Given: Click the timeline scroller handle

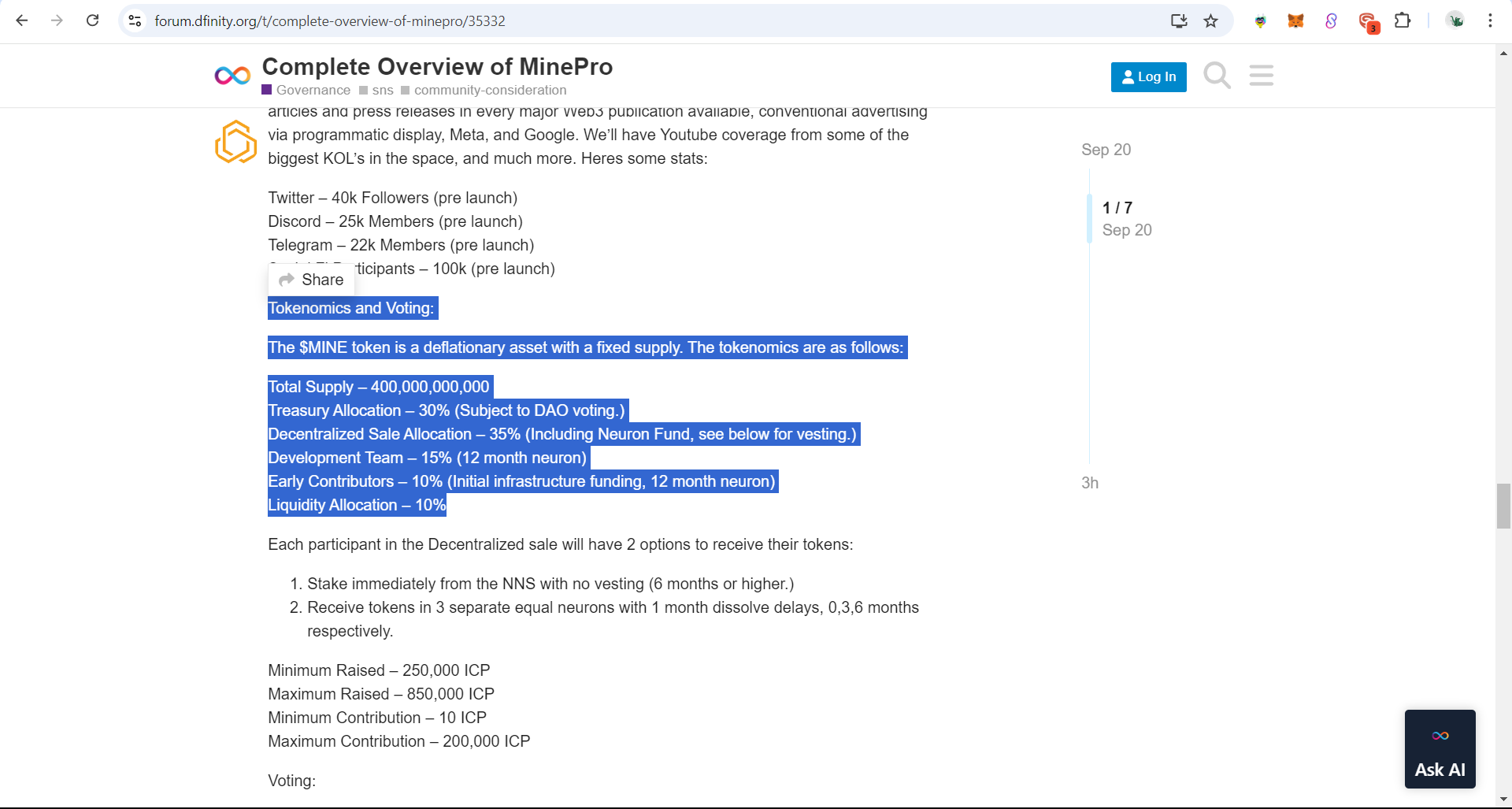Looking at the screenshot, I should [x=1089, y=218].
